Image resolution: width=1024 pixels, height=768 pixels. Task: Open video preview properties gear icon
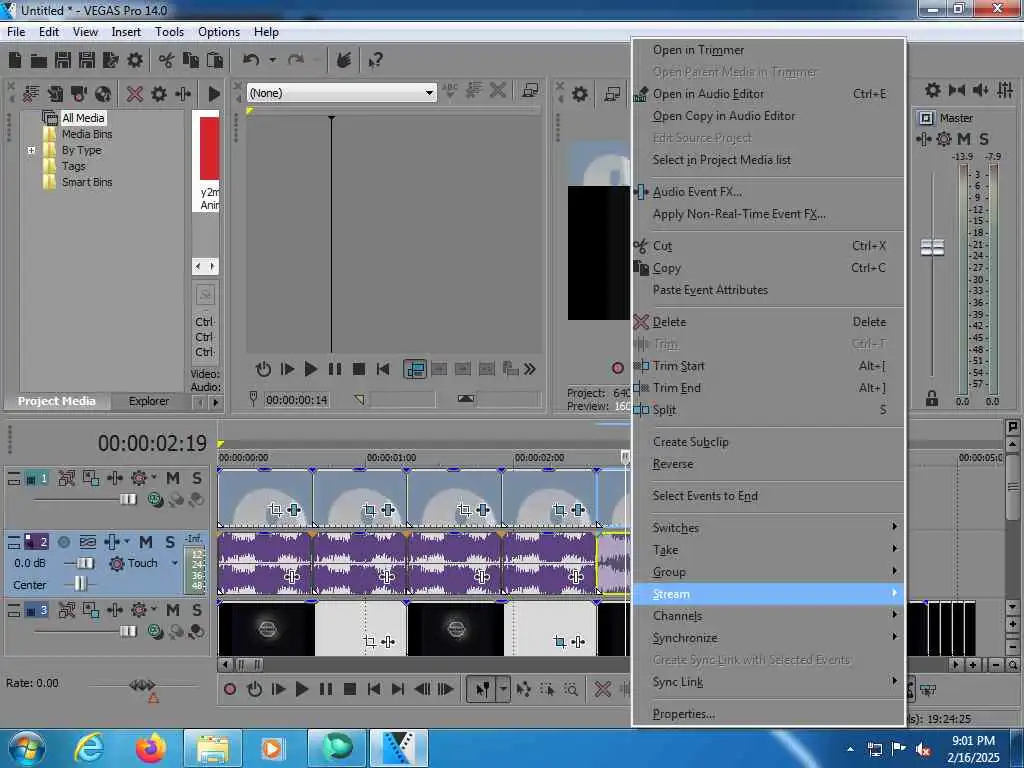(579, 94)
